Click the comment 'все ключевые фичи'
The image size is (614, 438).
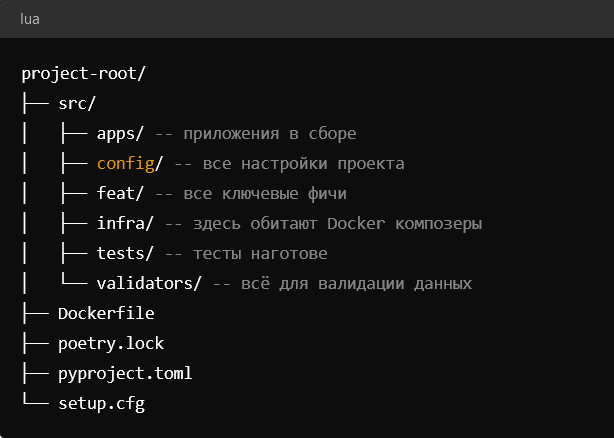click(x=265, y=194)
